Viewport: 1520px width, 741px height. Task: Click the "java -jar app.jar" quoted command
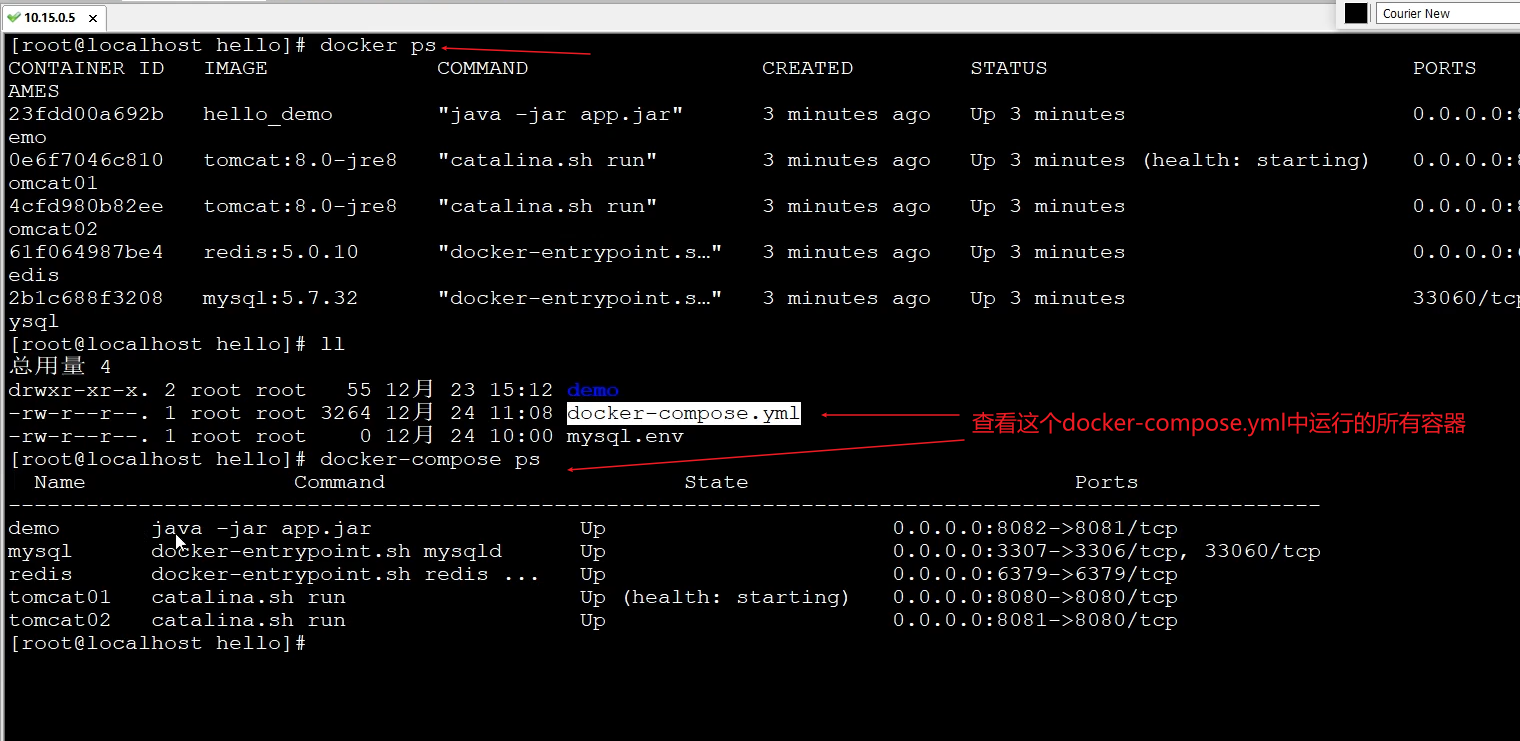[x=561, y=114]
